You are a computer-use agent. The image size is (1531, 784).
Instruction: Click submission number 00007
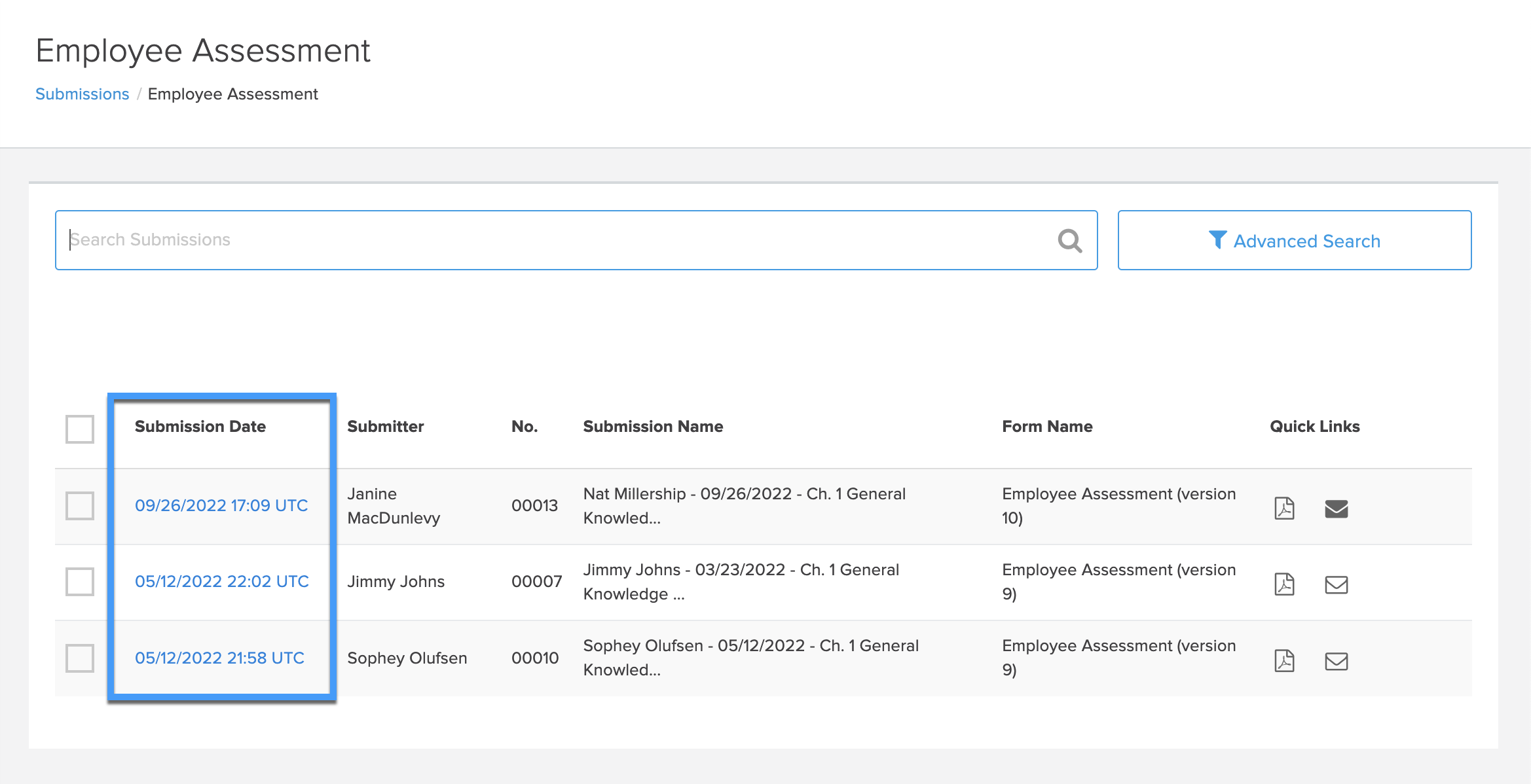[x=536, y=582]
